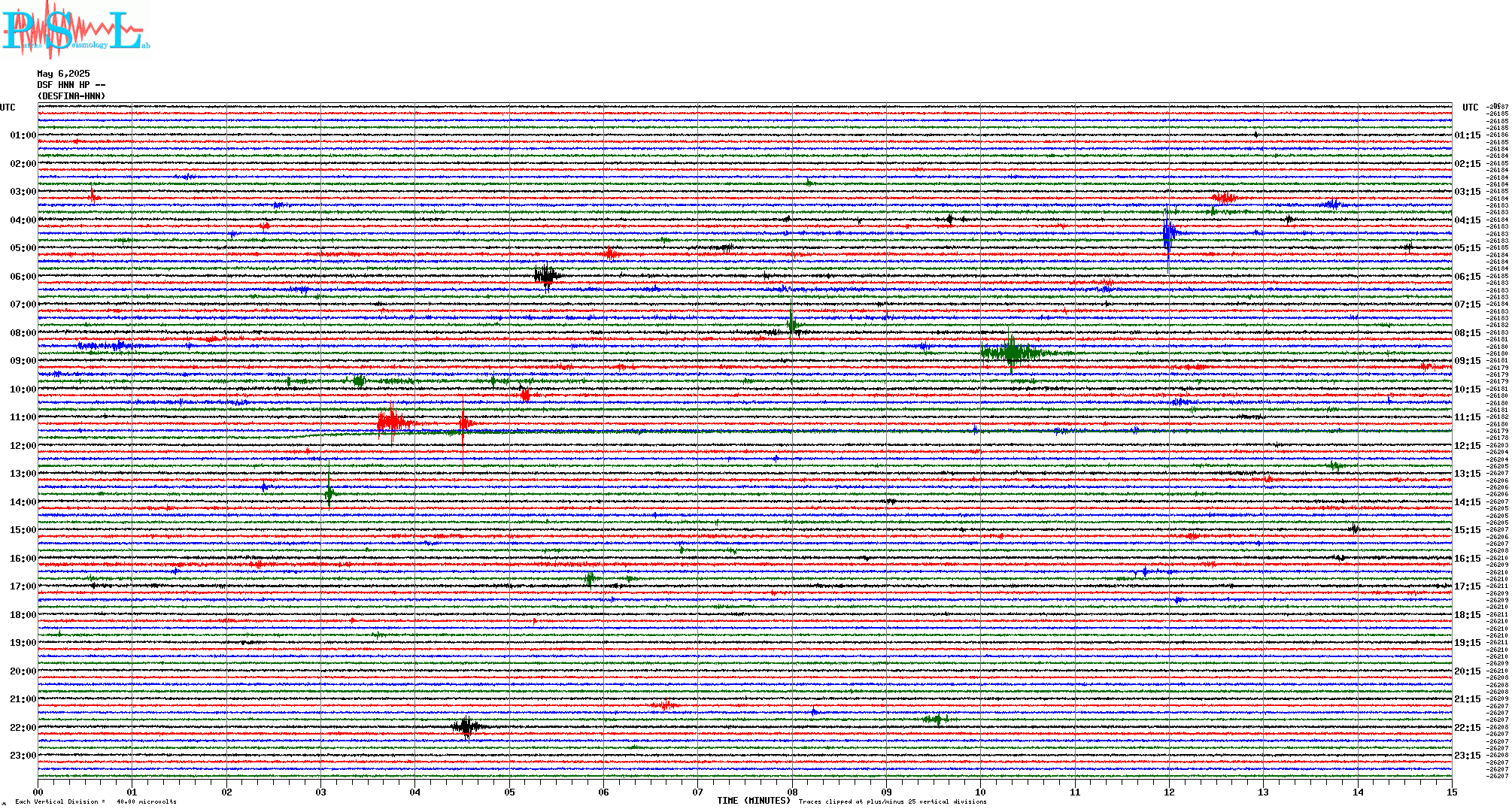This screenshot has height=812, width=1512.
Task: Click the UTC label at top right
Action: (x=1471, y=108)
